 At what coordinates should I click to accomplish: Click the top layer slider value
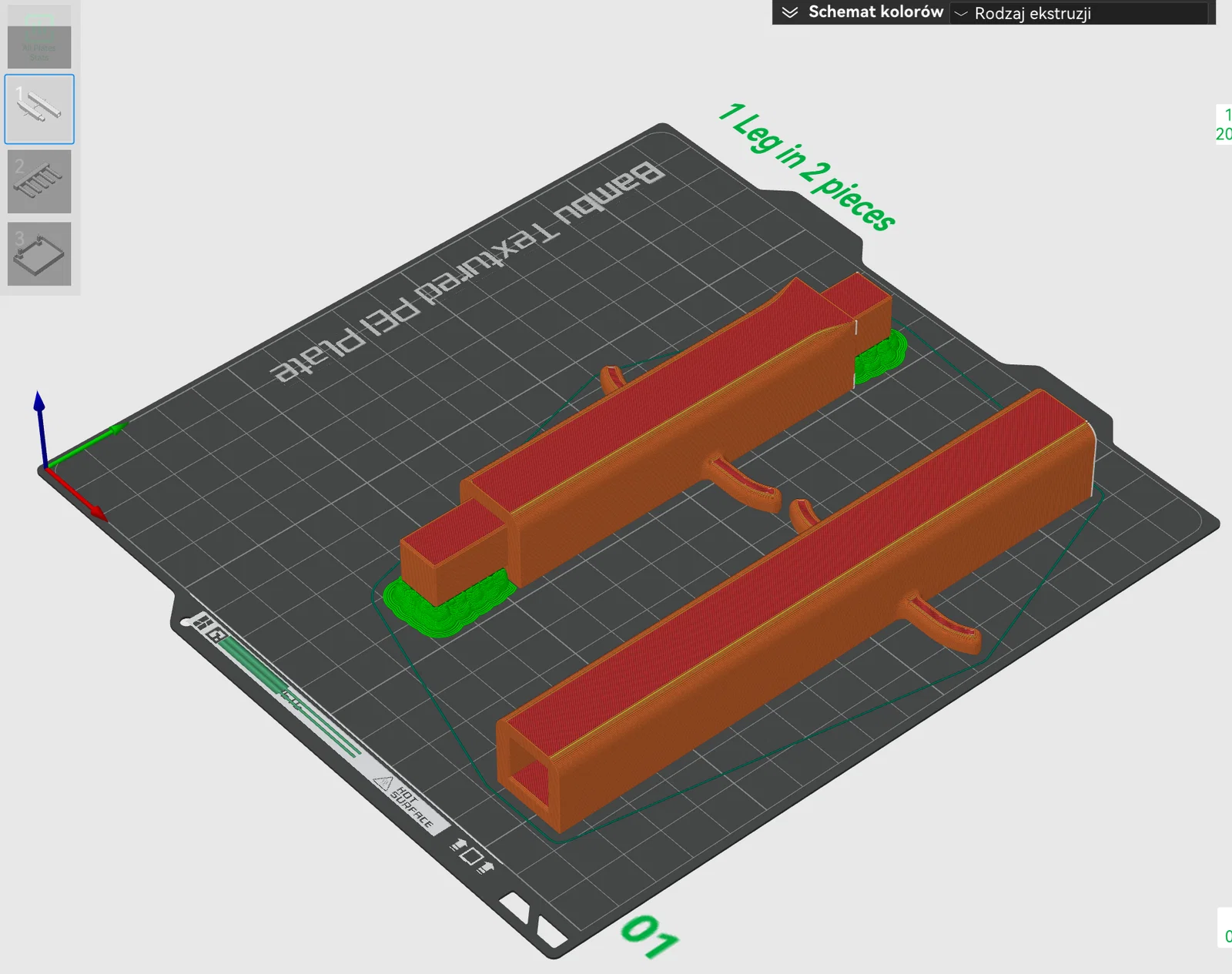point(1224,124)
